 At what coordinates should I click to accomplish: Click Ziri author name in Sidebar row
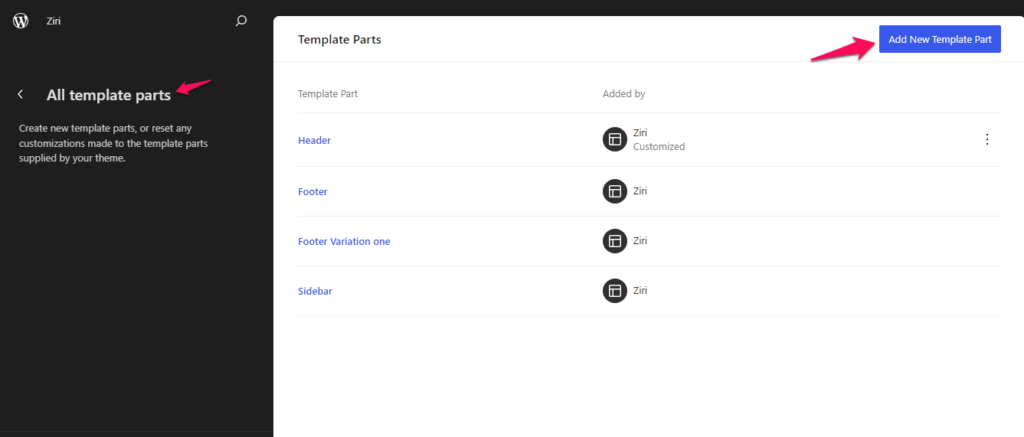click(x=640, y=290)
